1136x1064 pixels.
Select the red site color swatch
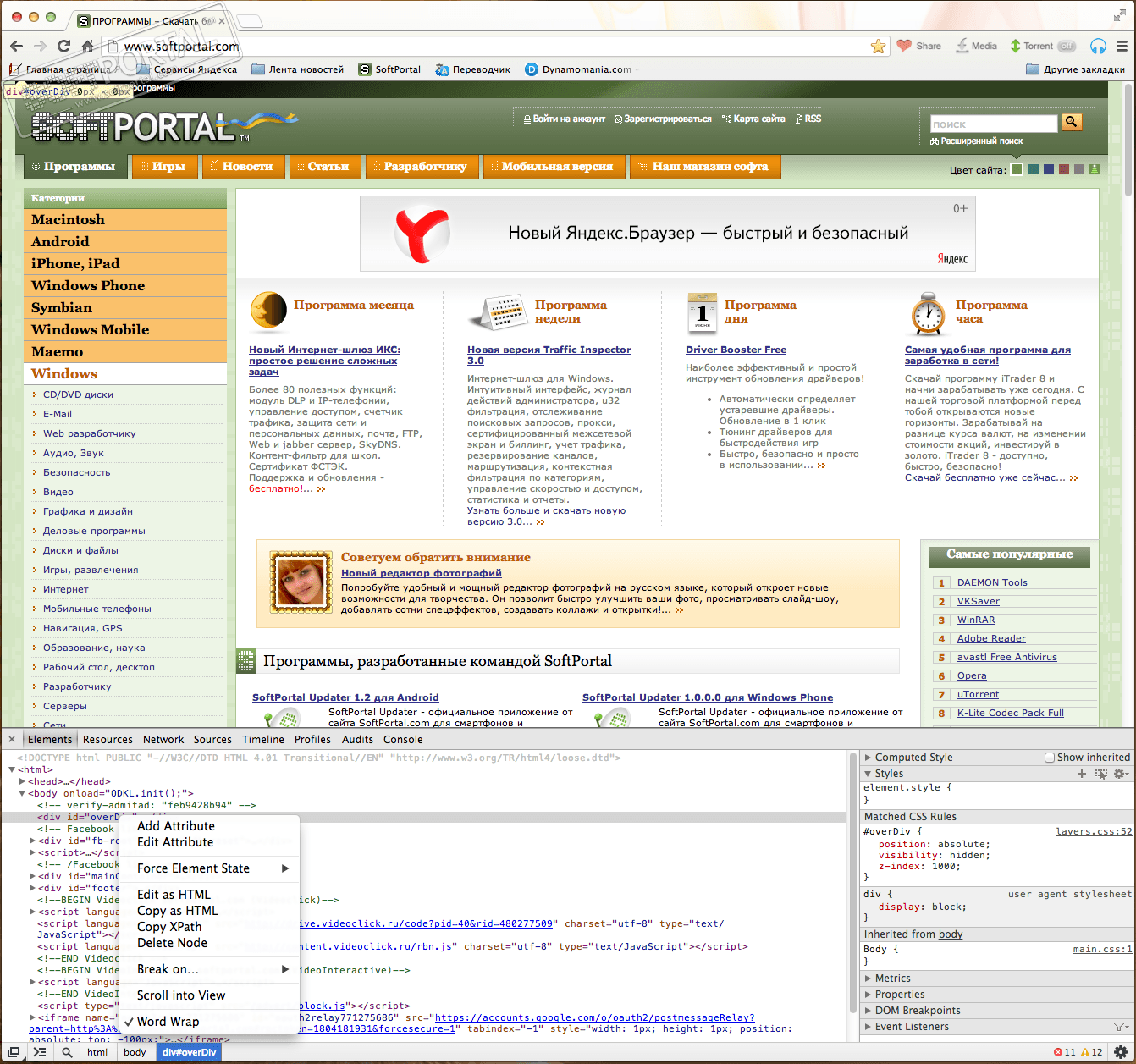(1064, 169)
